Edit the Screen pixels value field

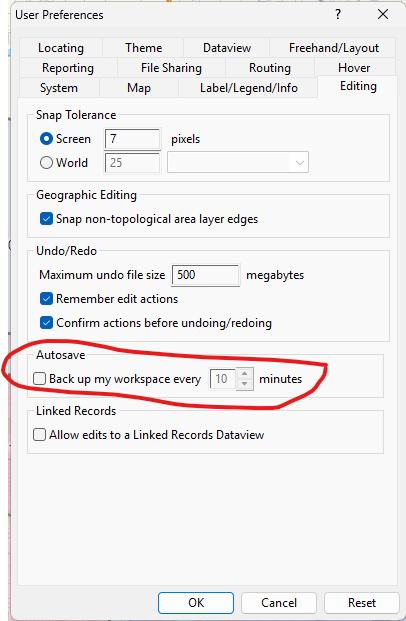pyautogui.click(x=133, y=139)
